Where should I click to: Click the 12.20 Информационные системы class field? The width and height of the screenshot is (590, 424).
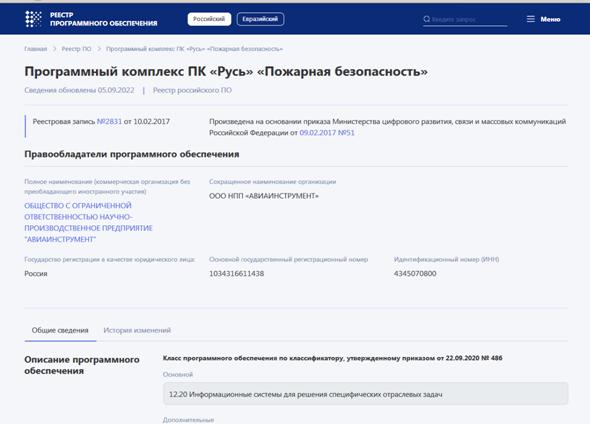click(365, 394)
